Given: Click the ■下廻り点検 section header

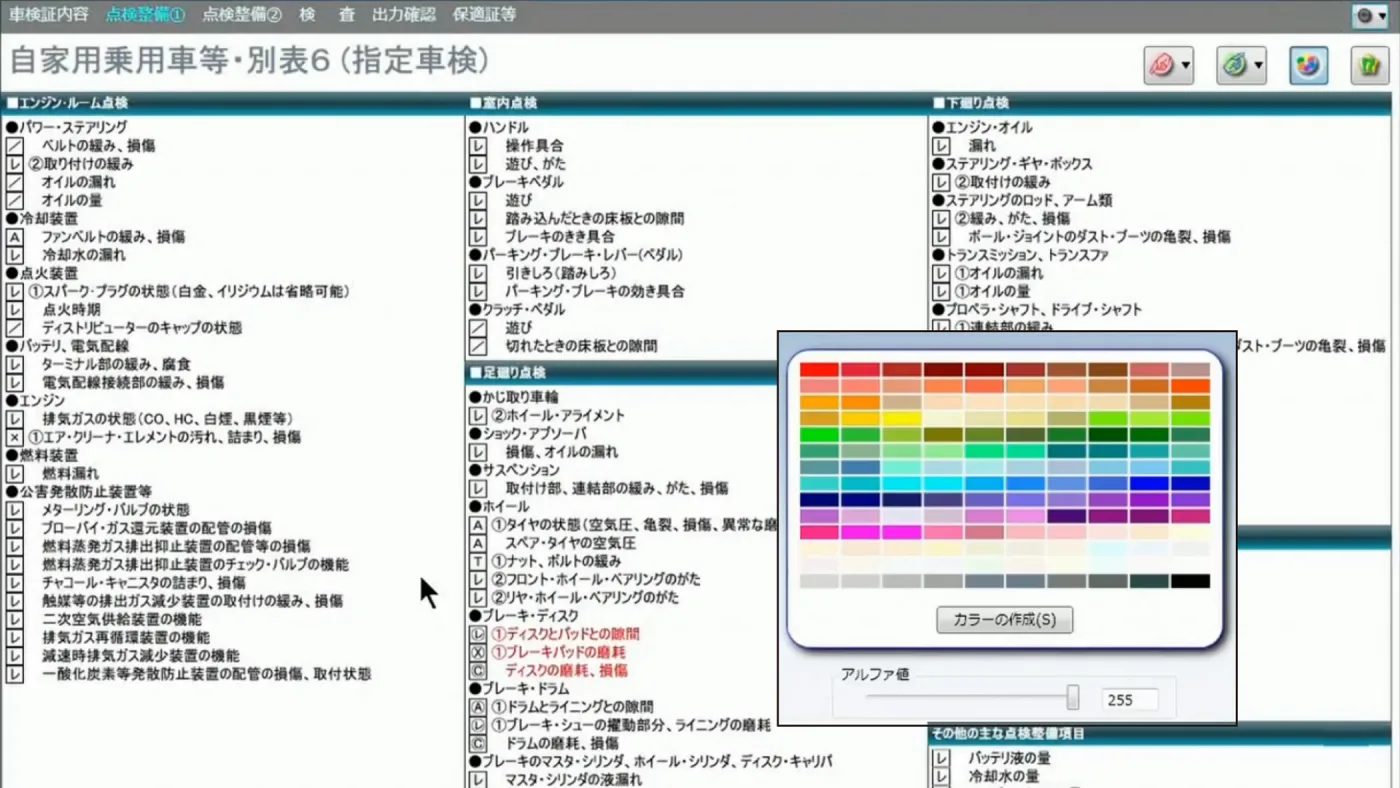Looking at the screenshot, I should pyautogui.click(x=971, y=103).
